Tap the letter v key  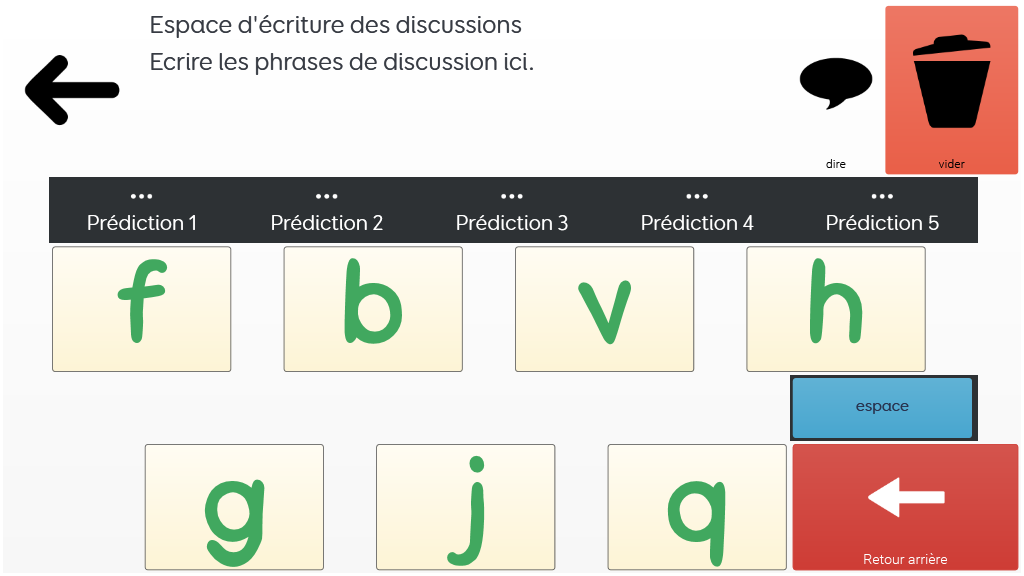604,309
